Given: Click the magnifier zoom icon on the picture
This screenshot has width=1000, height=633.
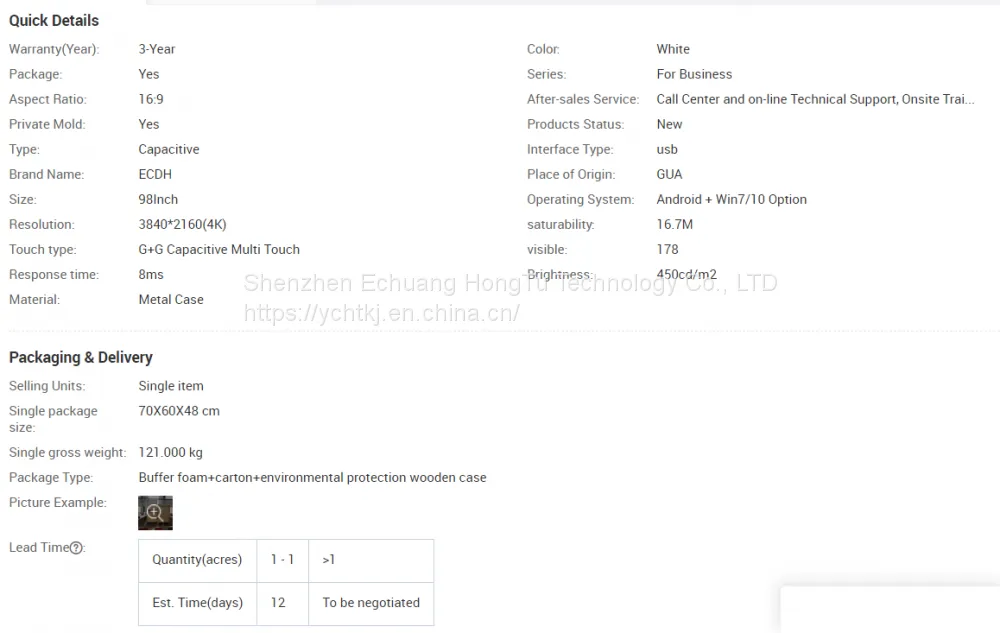Looking at the screenshot, I should pyautogui.click(x=155, y=512).
